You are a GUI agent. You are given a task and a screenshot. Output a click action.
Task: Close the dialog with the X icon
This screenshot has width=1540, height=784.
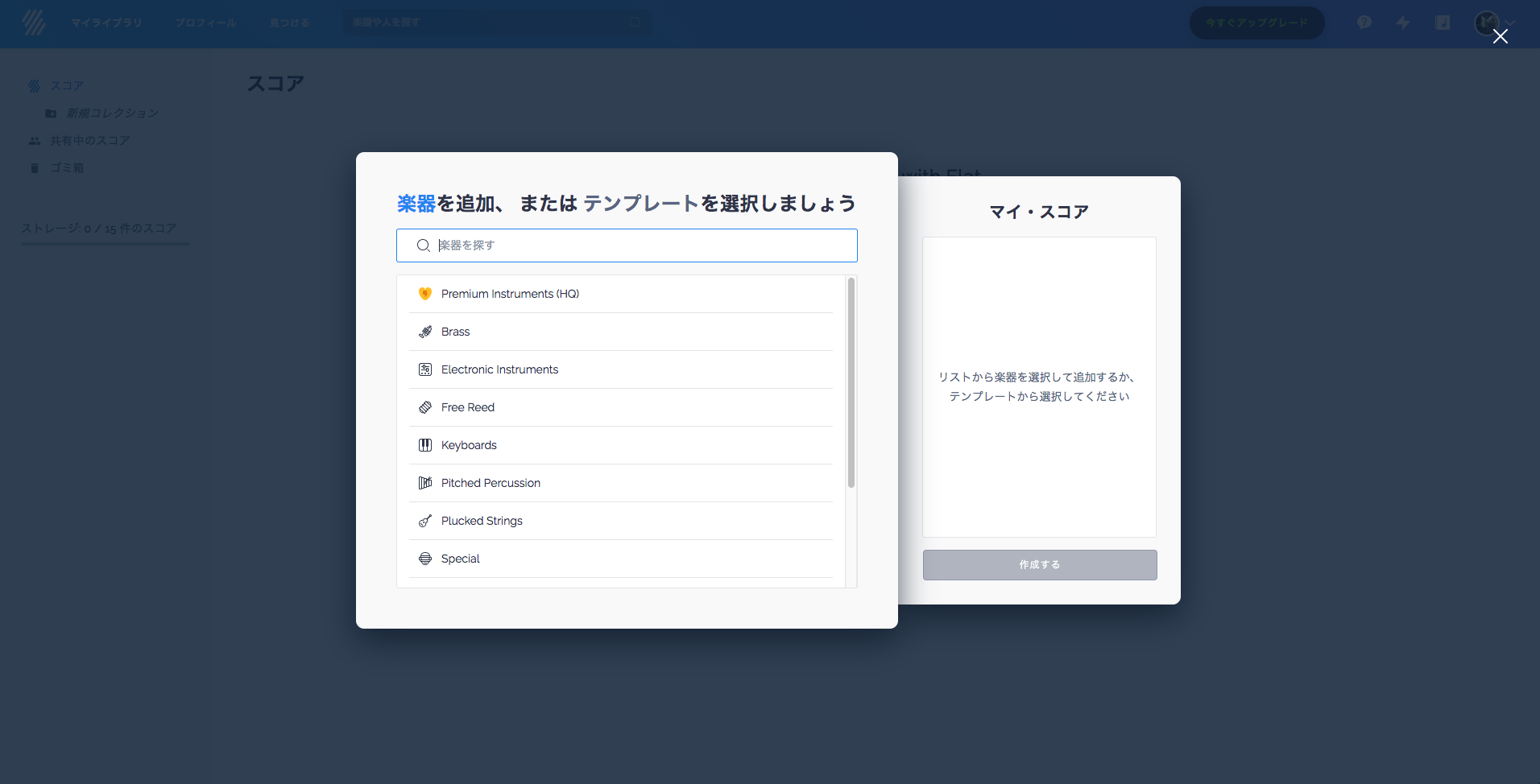[1500, 36]
